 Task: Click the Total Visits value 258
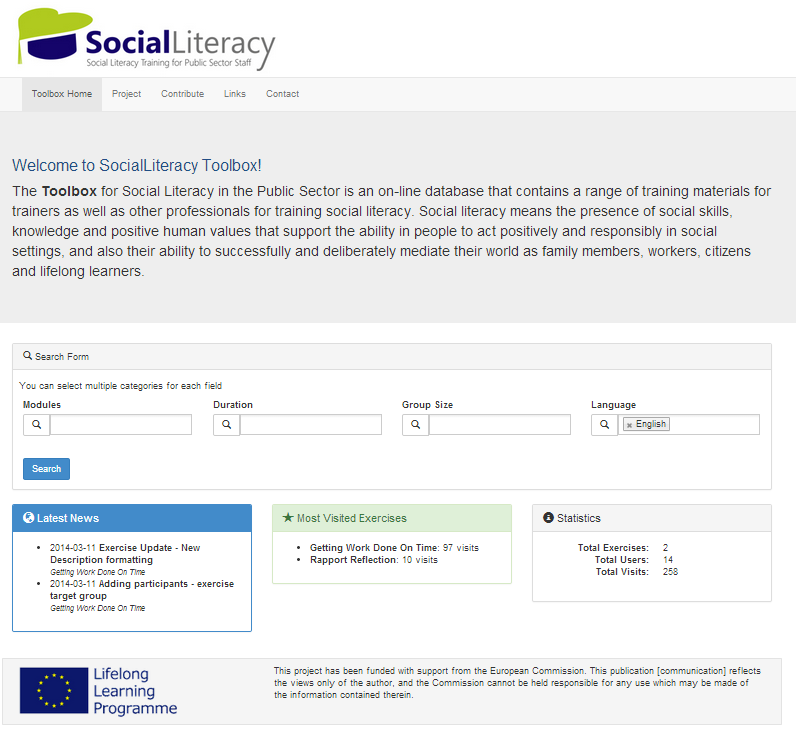pos(670,572)
